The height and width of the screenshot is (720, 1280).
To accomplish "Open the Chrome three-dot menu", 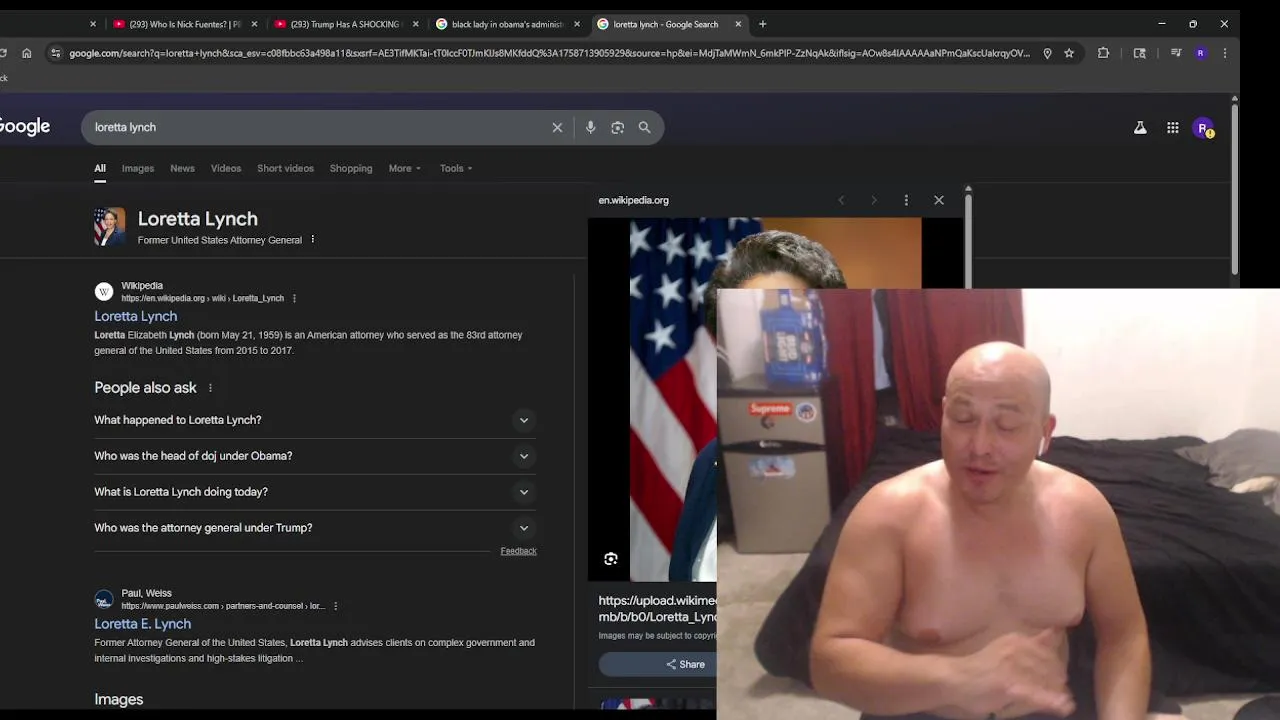I will click(1225, 53).
